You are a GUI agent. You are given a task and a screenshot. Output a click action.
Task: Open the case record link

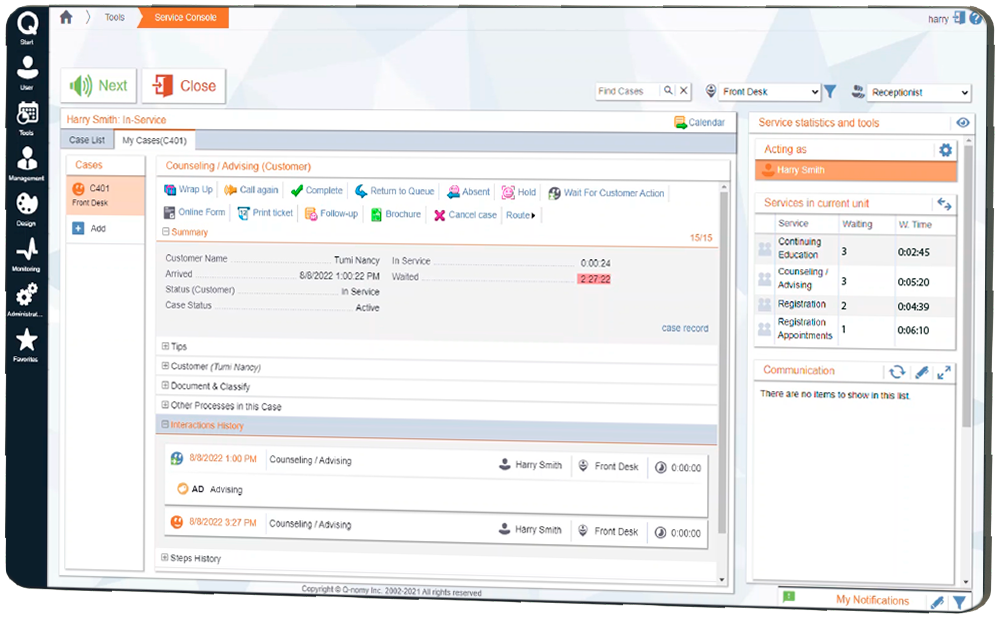point(685,328)
